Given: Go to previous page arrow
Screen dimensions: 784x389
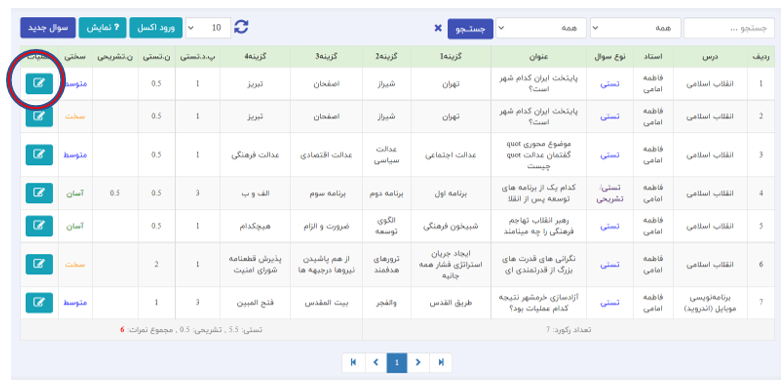Looking at the screenshot, I should (376, 363).
